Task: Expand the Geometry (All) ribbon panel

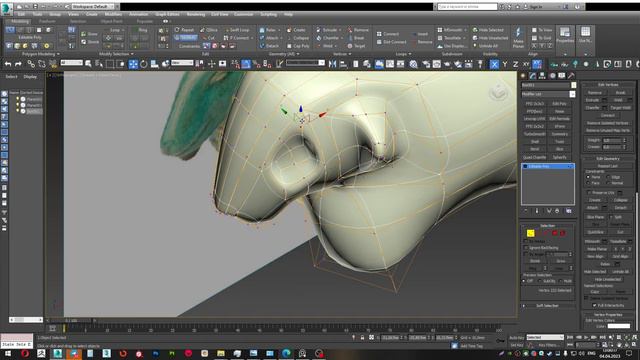Action: [284, 54]
